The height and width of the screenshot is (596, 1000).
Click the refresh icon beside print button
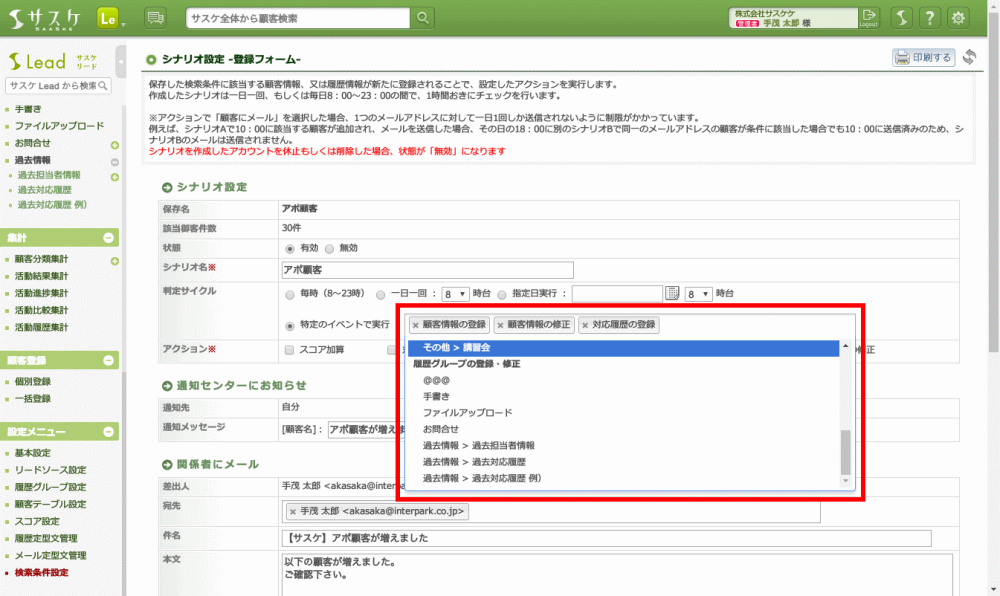(969, 57)
